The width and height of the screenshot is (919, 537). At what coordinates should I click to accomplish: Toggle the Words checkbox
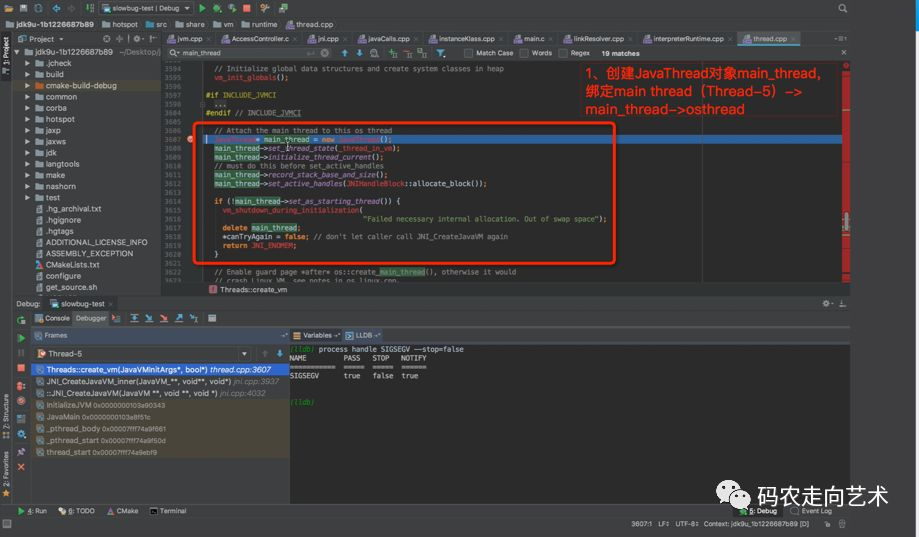click(x=526, y=53)
